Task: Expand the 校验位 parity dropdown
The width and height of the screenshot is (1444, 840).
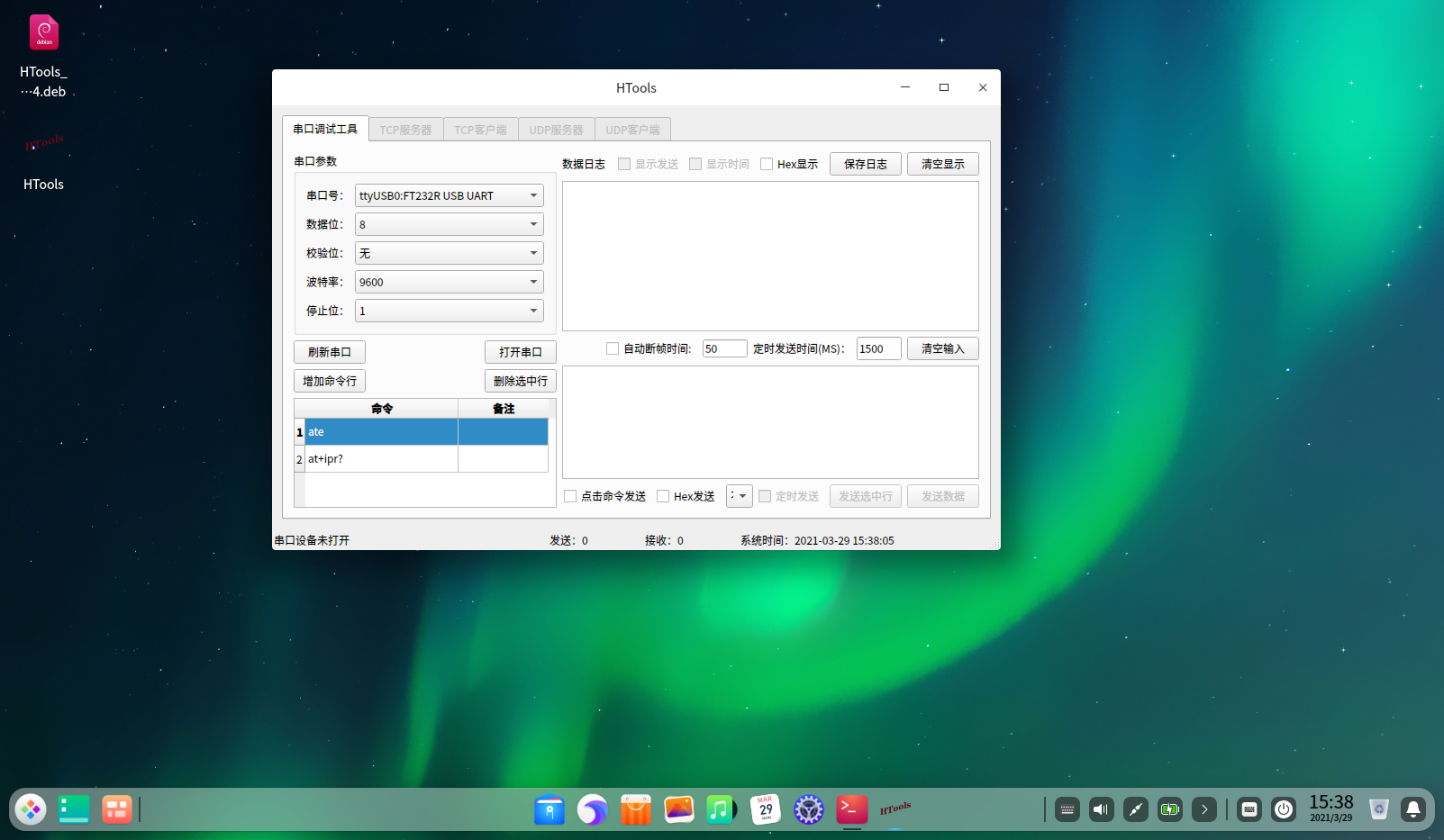Action: click(x=449, y=253)
